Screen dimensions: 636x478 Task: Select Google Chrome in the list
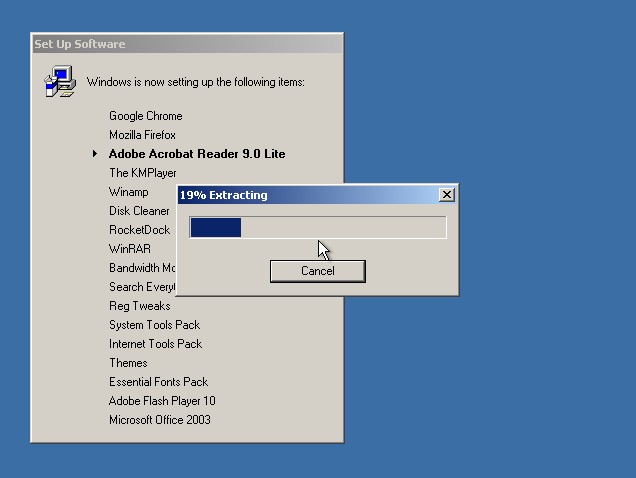click(146, 116)
